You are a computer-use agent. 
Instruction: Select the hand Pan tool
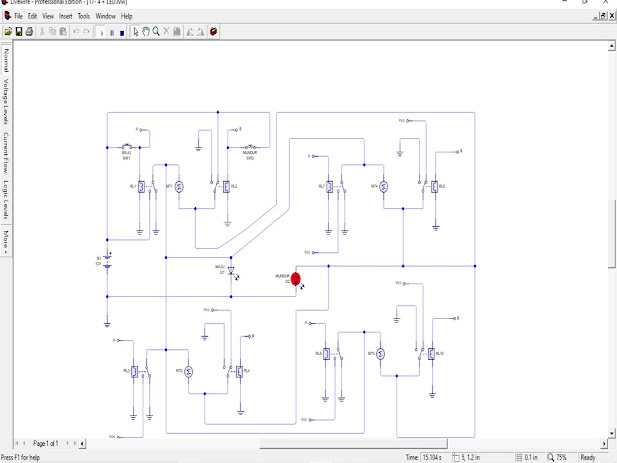(146, 31)
